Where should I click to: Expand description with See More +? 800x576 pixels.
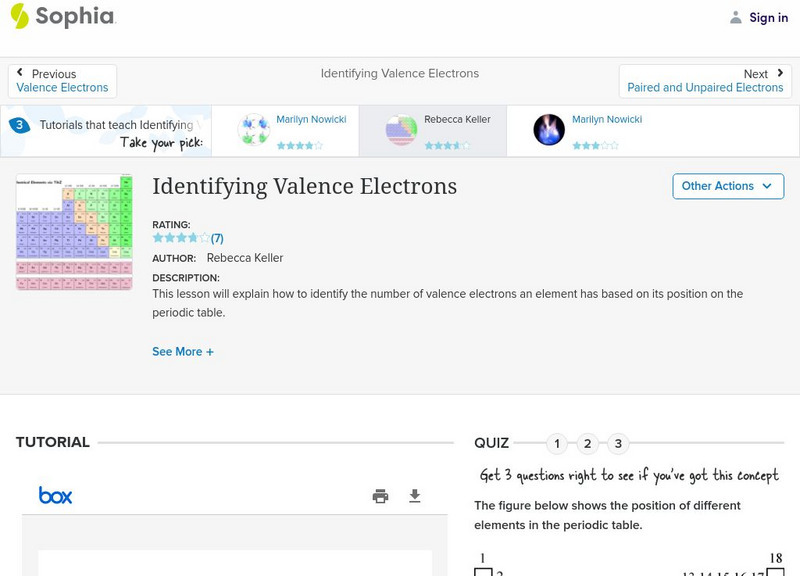pos(183,352)
